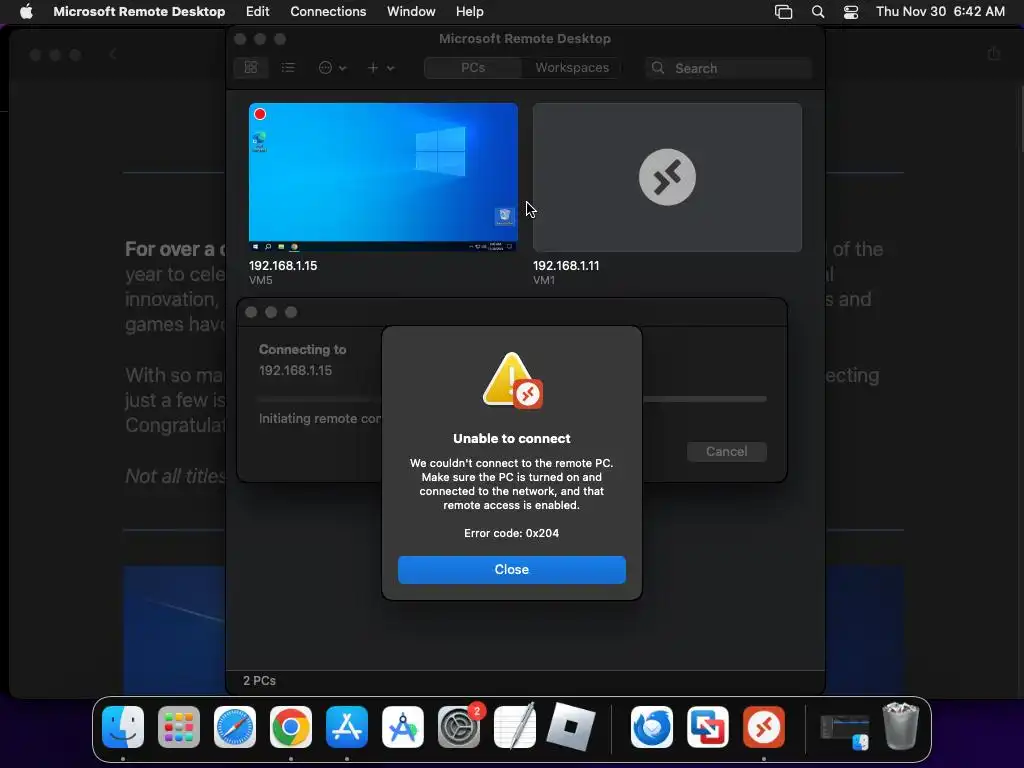Click the warning icon in error dialog
This screenshot has width=1024, height=768.
[x=512, y=381]
